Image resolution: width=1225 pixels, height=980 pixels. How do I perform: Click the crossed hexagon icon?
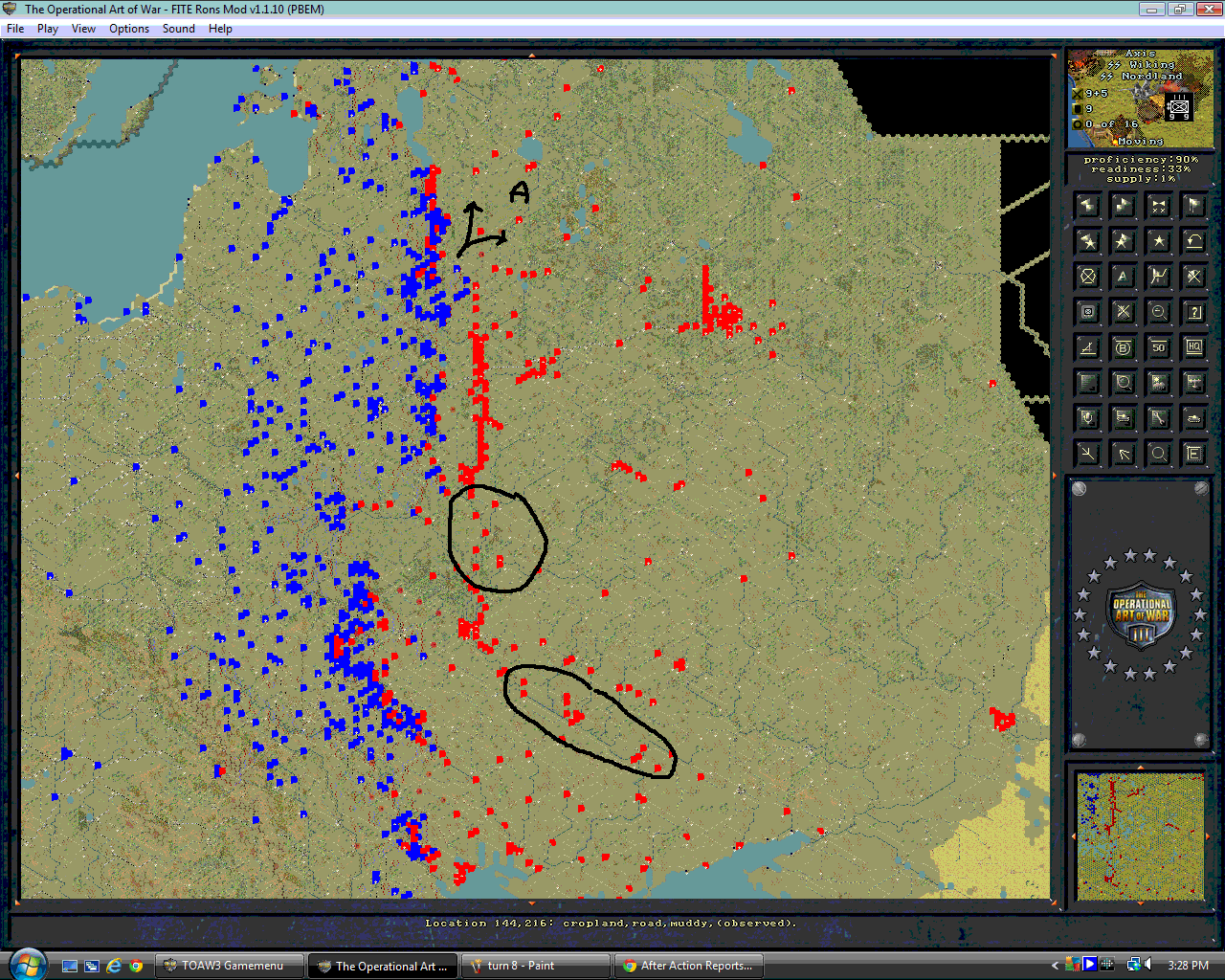tap(1088, 277)
